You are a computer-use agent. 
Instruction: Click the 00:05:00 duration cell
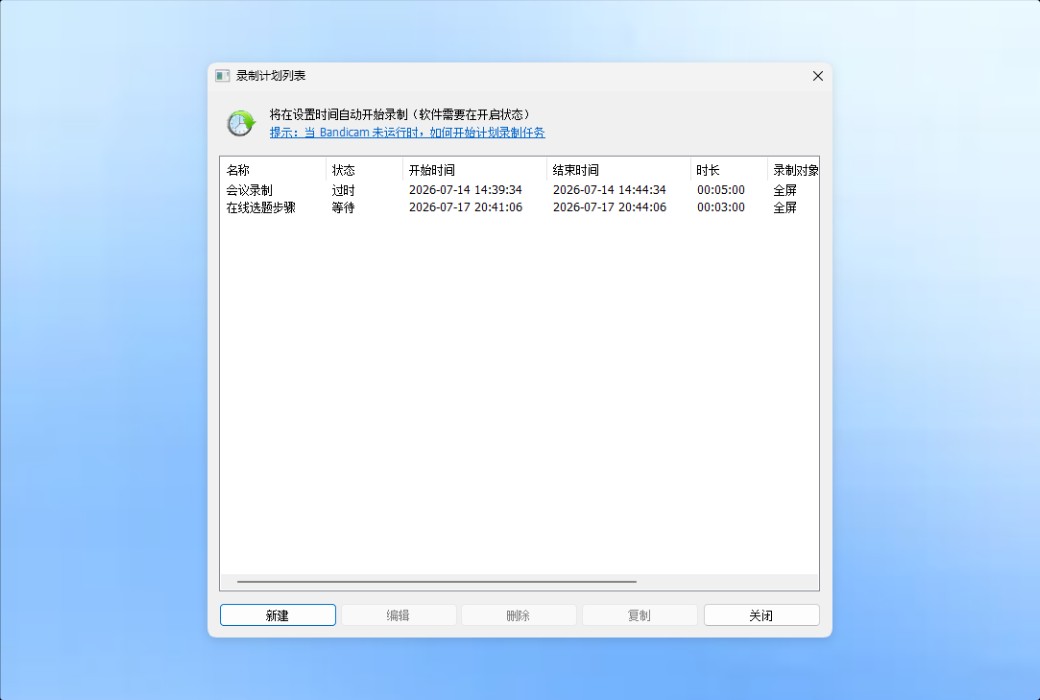point(720,190)
